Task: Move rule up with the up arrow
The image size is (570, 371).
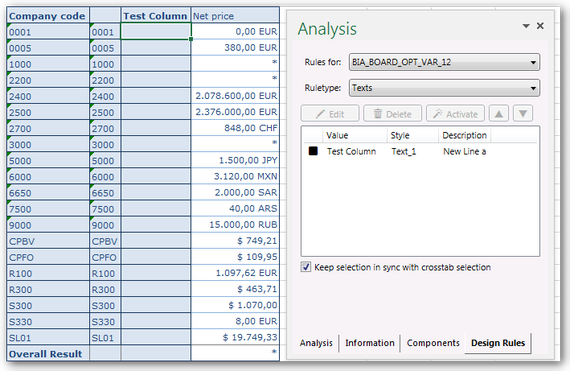Action: 499,114
